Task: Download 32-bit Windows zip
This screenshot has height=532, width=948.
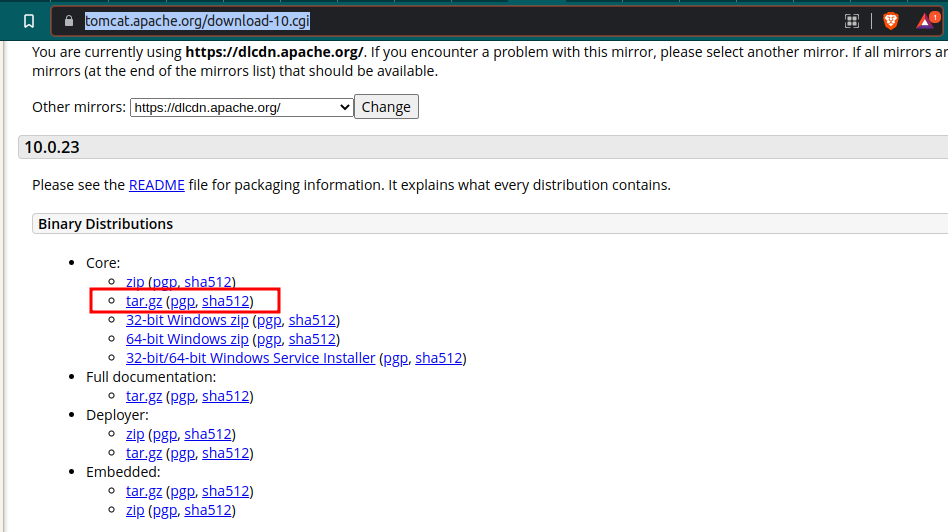Action: 187,320
